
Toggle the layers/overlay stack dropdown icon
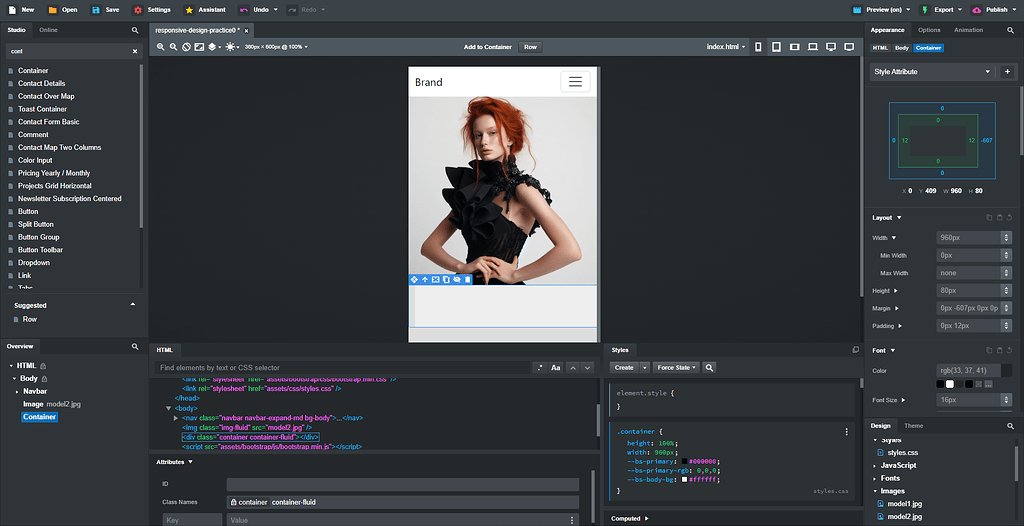pos(215,47)
